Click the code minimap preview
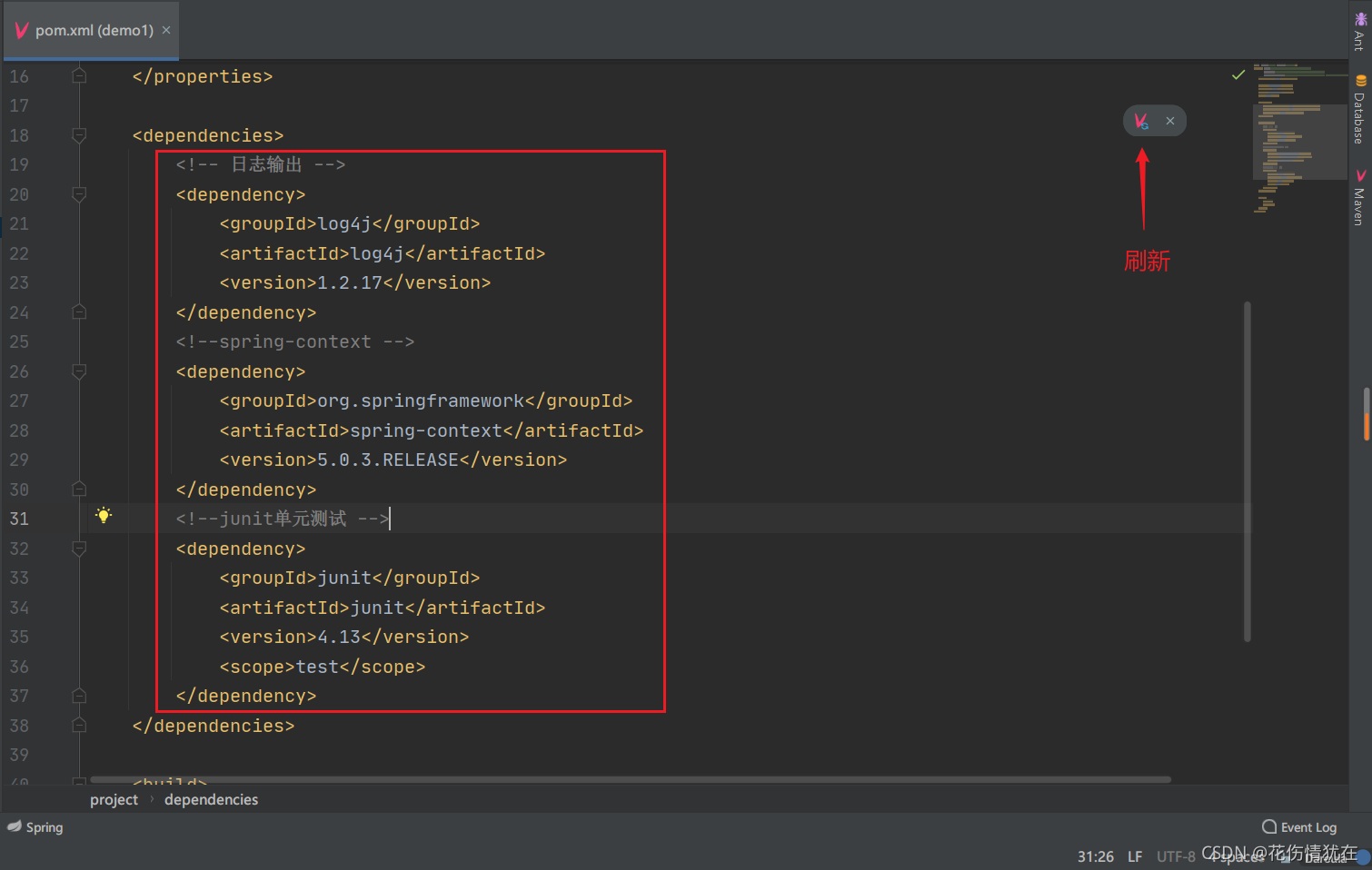This screenshot has height=870, width=1372. point(1299,138)
